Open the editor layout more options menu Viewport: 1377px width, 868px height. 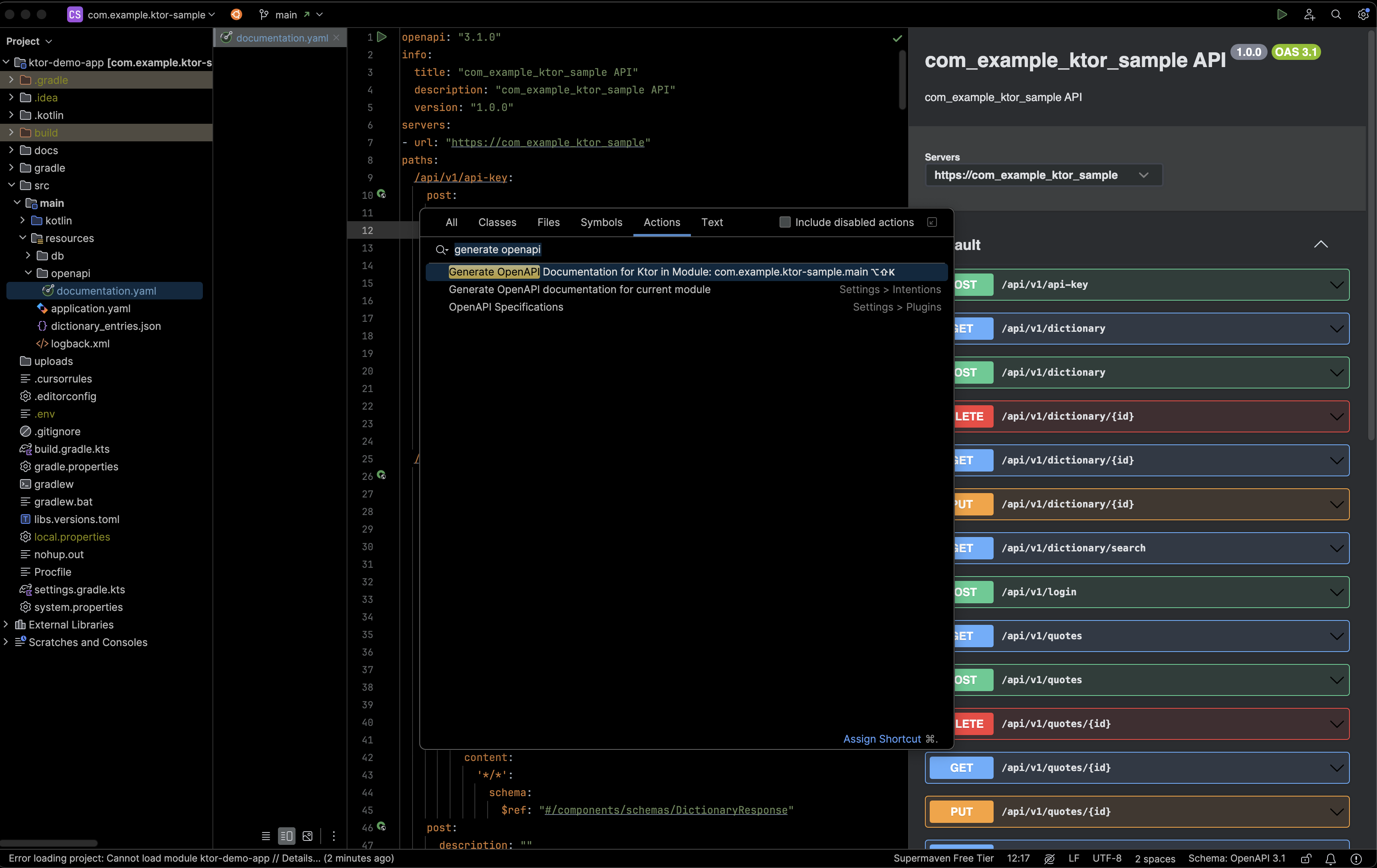click(x=334, y=836)
